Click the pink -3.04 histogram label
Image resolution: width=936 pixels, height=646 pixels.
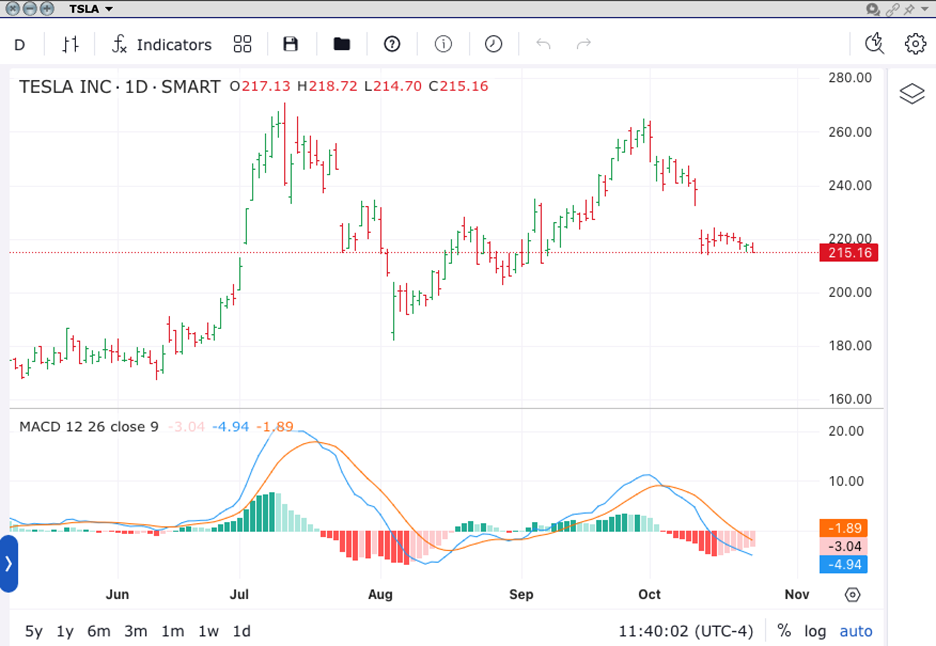click(843, 546)
